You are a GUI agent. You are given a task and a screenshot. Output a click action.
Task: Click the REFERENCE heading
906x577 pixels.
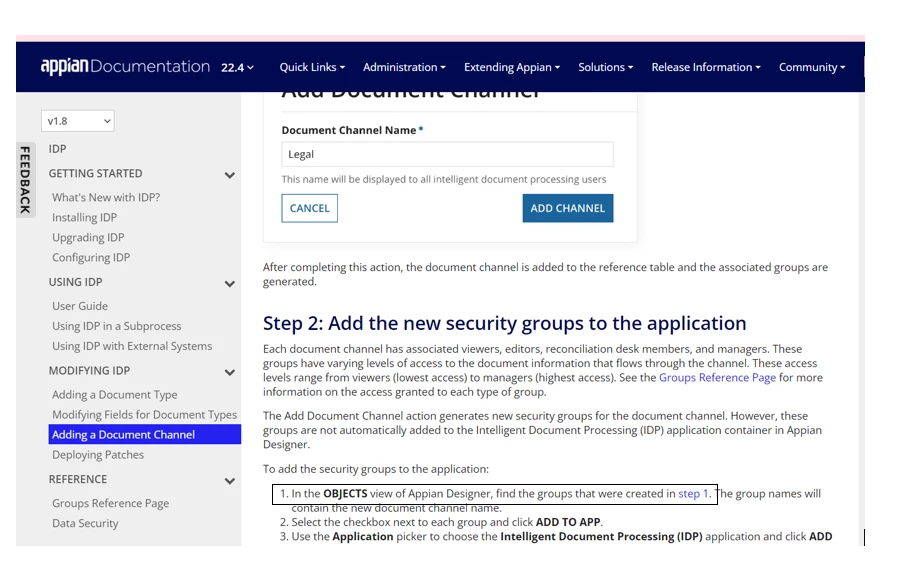[x=77, y=479]
